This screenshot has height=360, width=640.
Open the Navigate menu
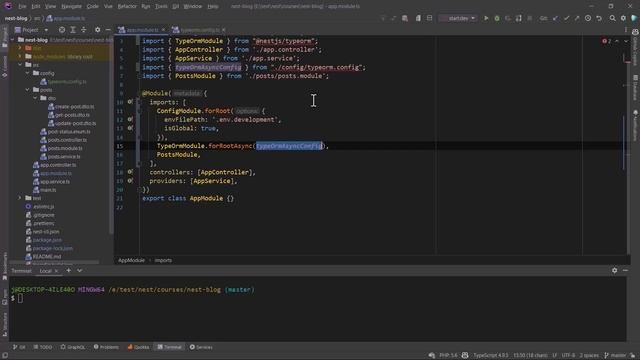tap(71, 6)
